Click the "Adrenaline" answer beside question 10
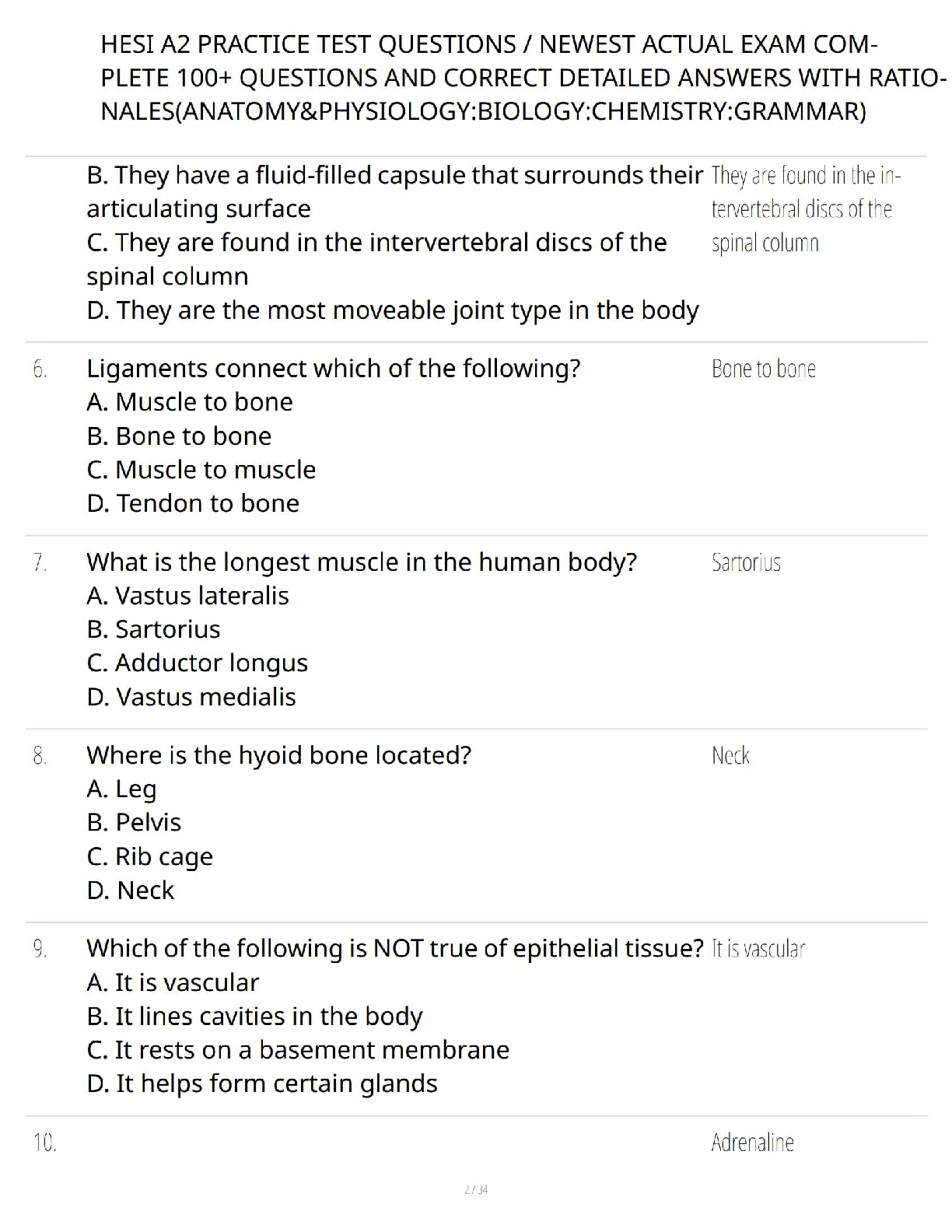 [752, 1143]
